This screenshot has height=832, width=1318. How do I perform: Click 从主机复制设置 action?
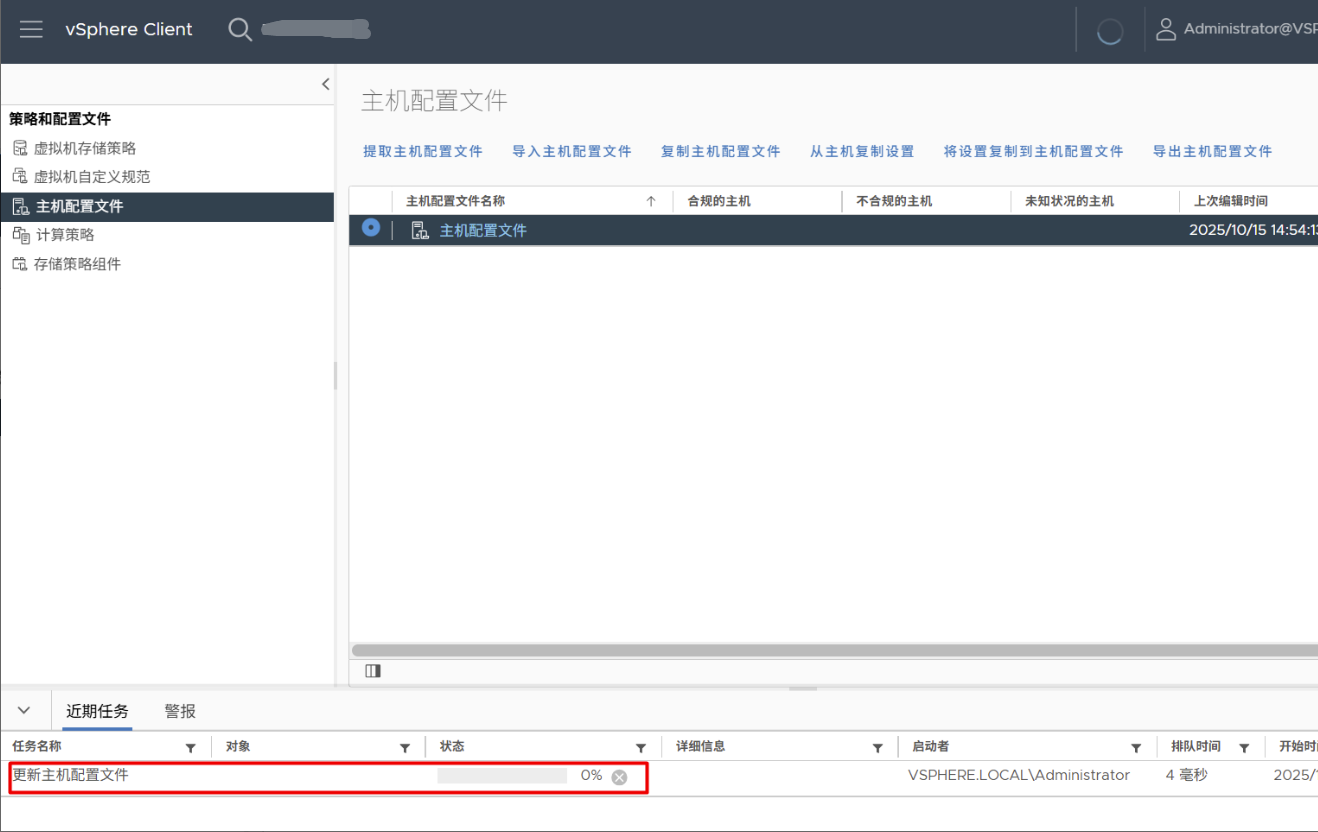point(862,151)
